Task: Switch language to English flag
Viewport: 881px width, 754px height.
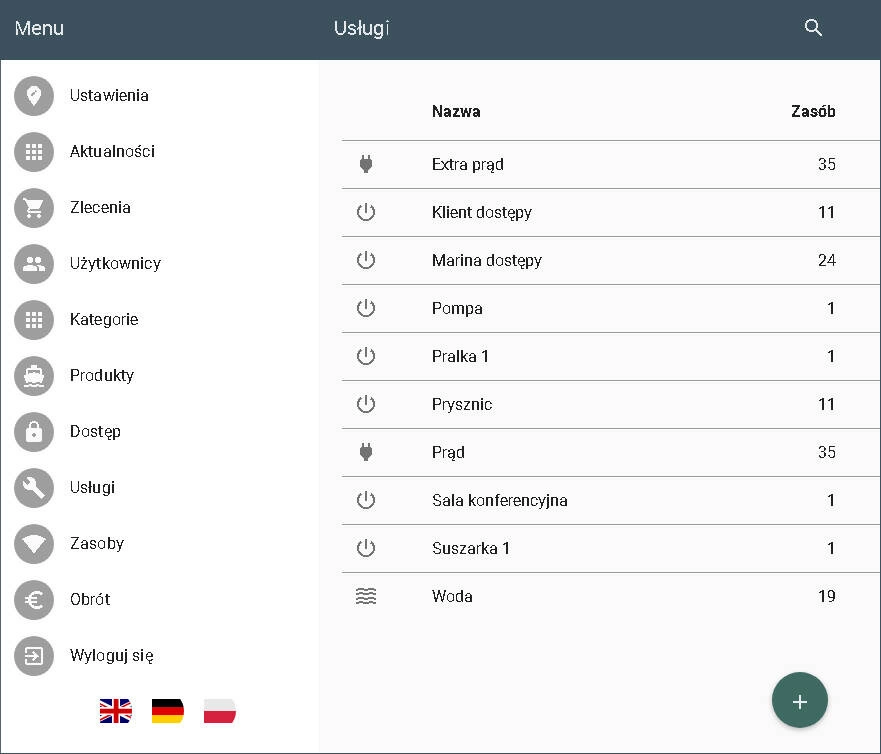Action: pos(116,711)
